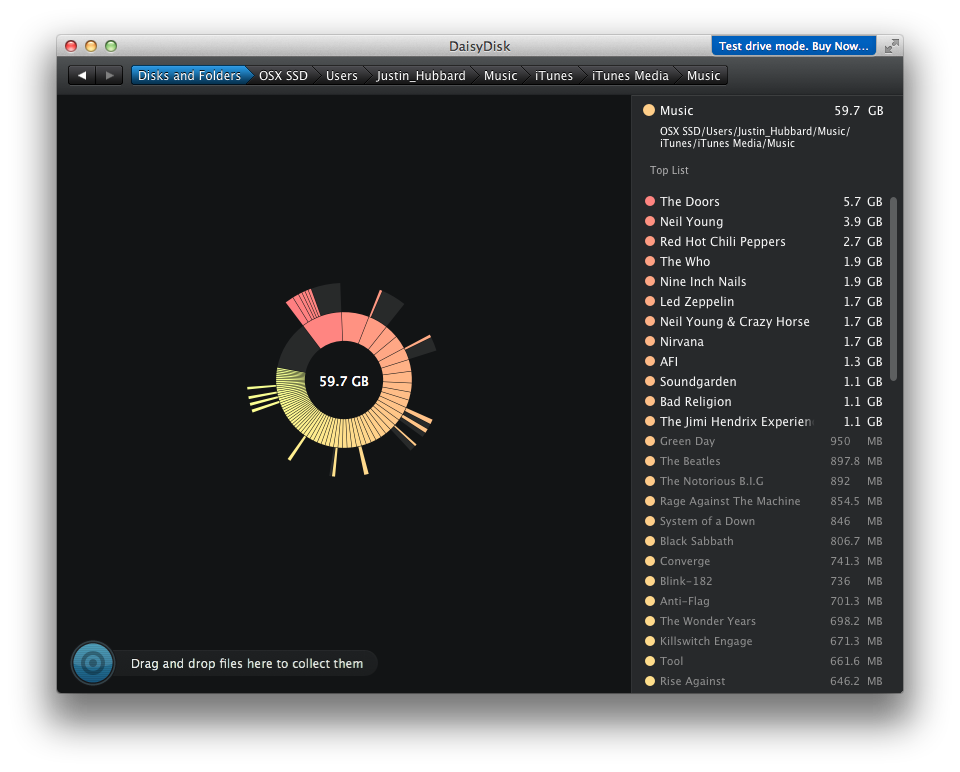Screen dimensions: 960x772
Task: Click the round collector target icon
Action: click(x=93, y=662)
